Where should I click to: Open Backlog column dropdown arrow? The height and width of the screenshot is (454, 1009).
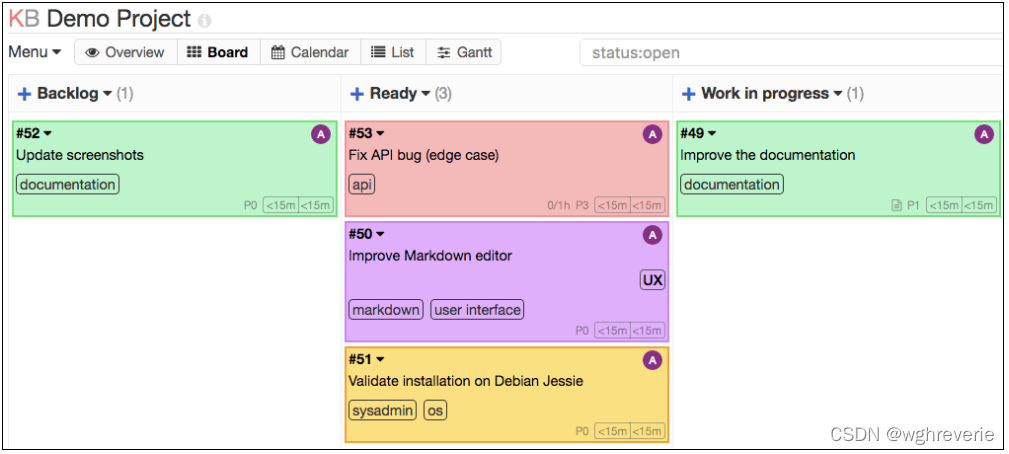107,94
